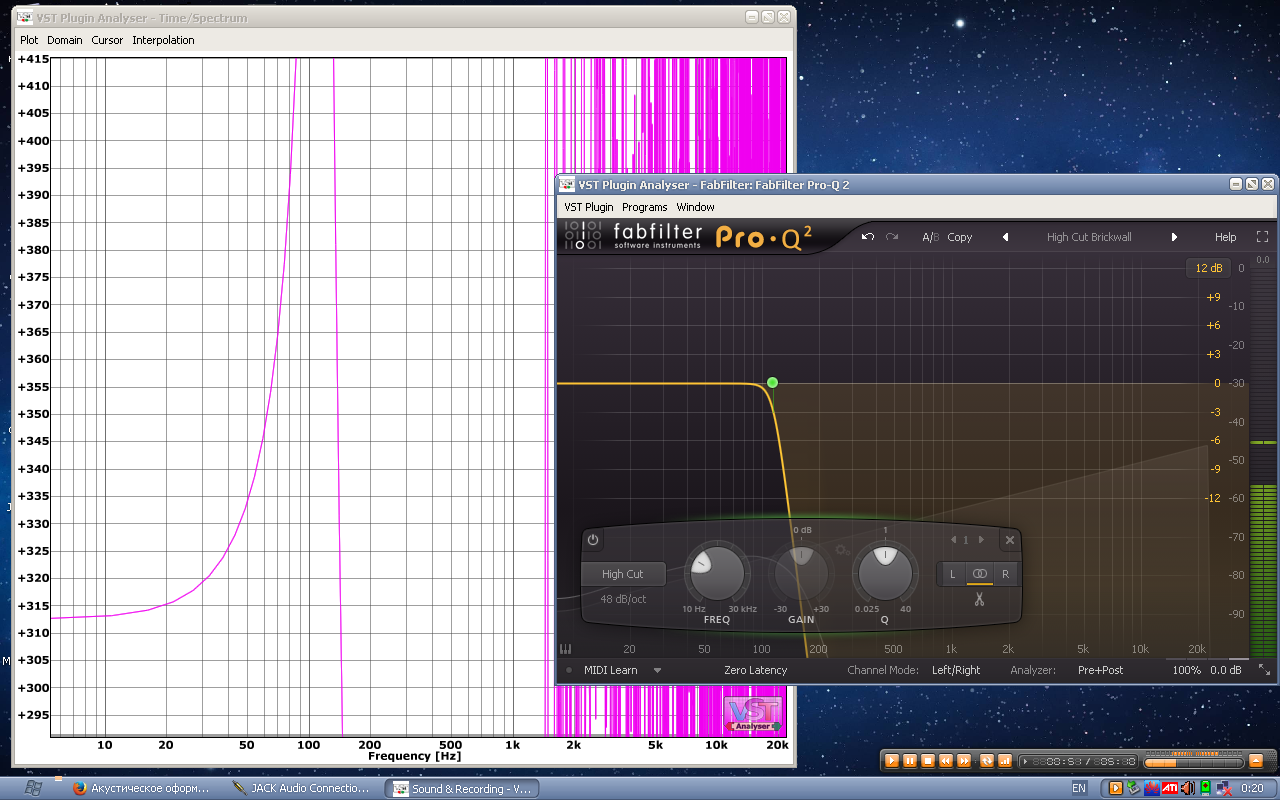Open the Start menu button
Viewport: 1280px width, 800px height.
coord(33,788)
